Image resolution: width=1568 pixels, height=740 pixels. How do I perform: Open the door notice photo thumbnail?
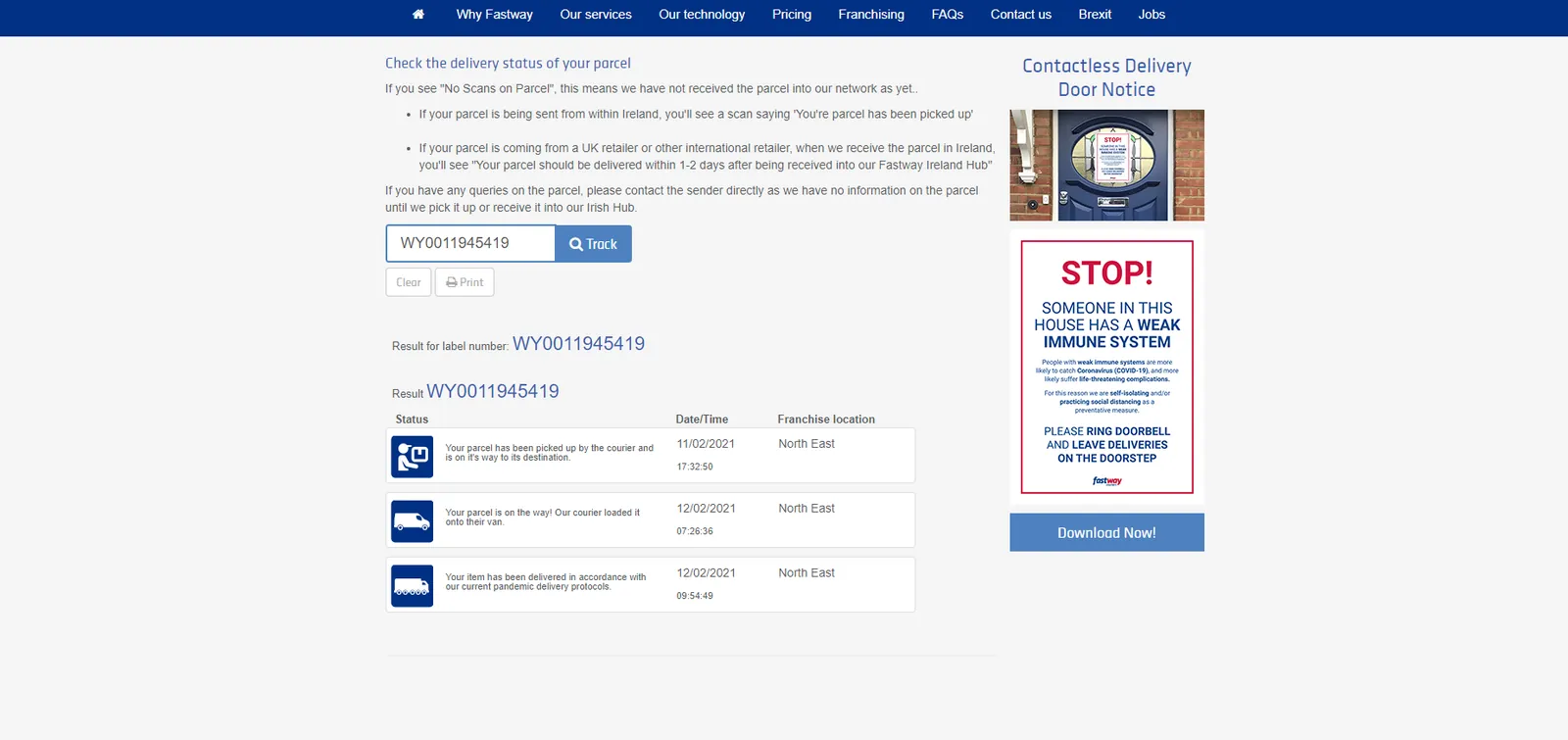pyautogui.click(x=1107, y=165)
